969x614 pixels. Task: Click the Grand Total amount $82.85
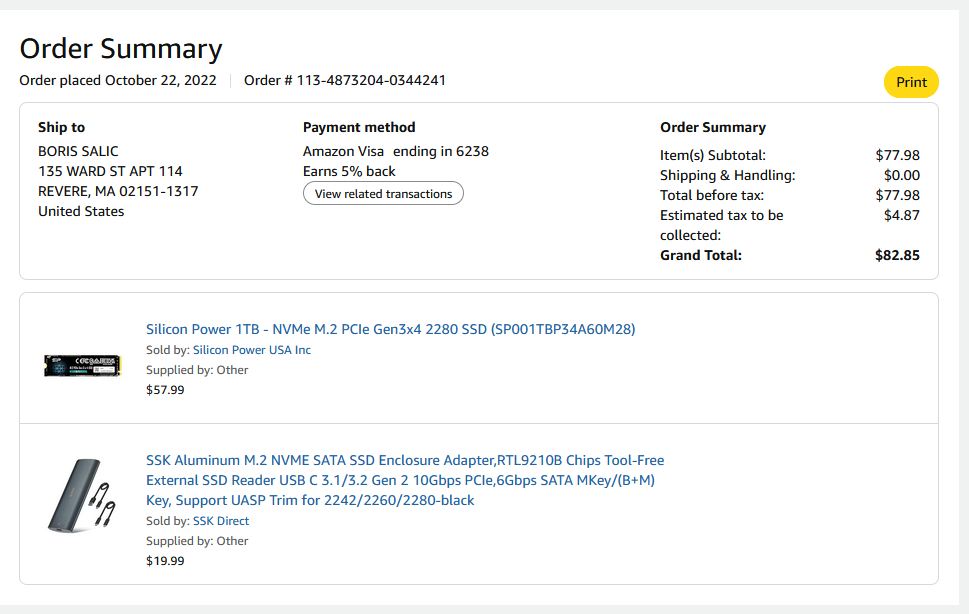tap(897, 255)
